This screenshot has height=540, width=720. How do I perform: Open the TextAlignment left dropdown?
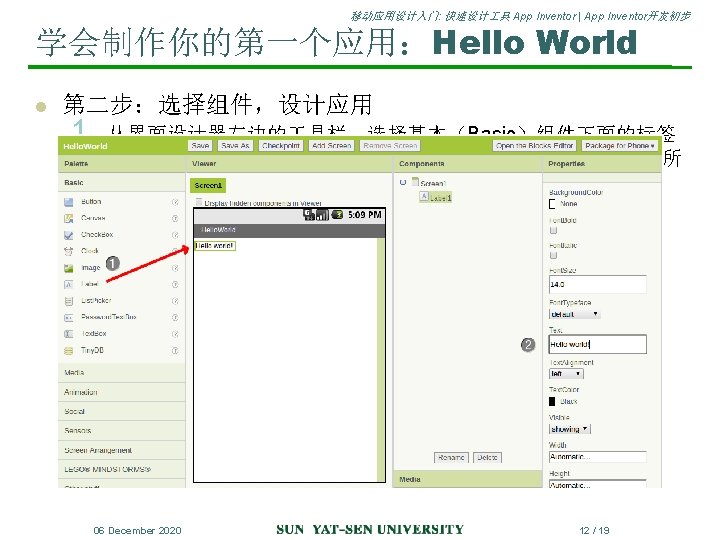pos(566,374)
